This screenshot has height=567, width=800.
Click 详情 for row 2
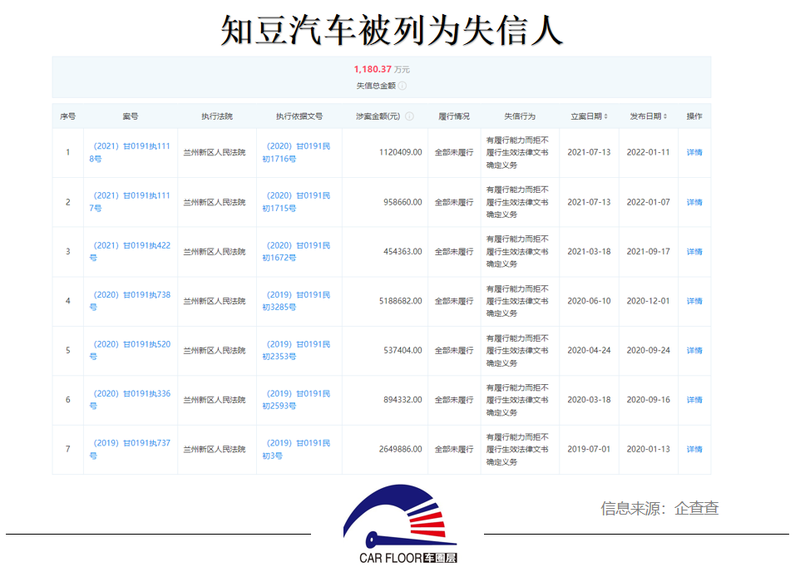(694, 202)
